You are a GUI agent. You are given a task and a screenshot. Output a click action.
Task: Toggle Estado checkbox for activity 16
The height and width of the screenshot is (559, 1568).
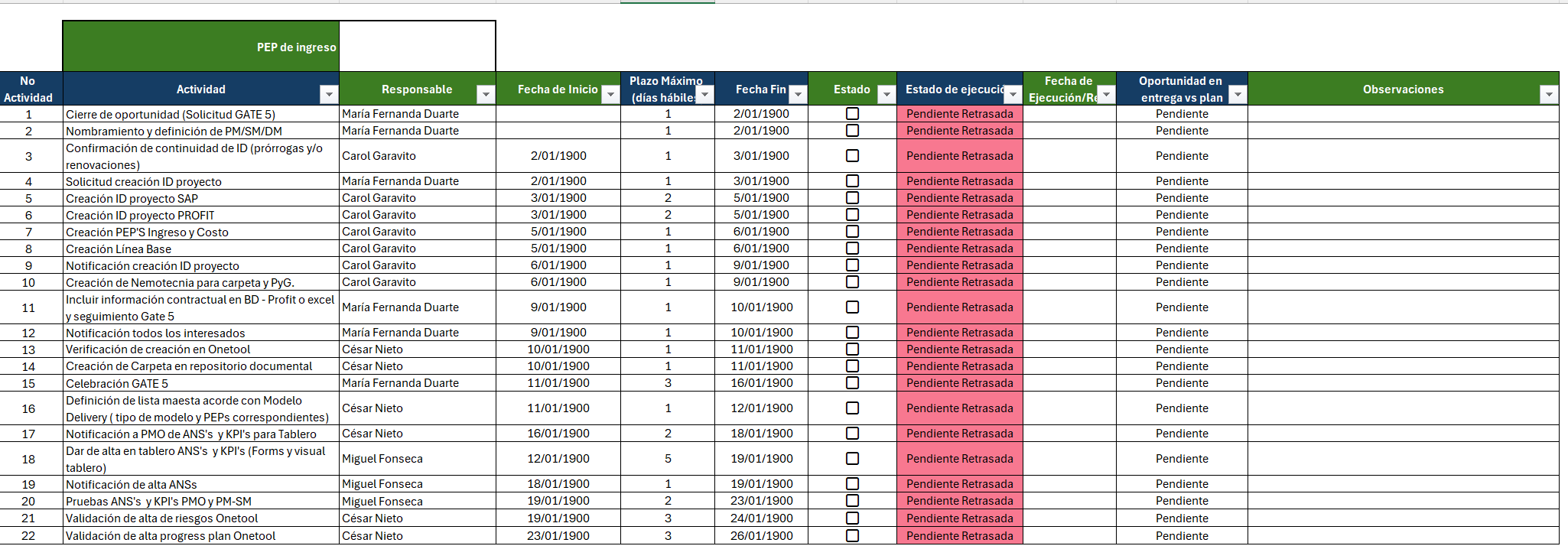852,408
